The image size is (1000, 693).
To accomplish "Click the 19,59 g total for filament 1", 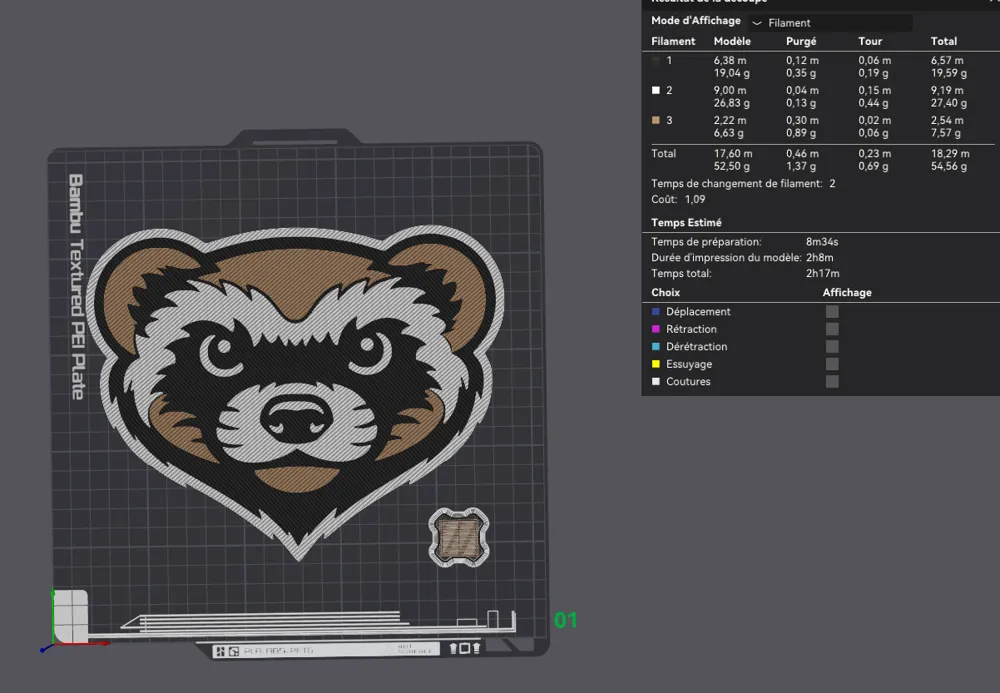I will (949, 73).
